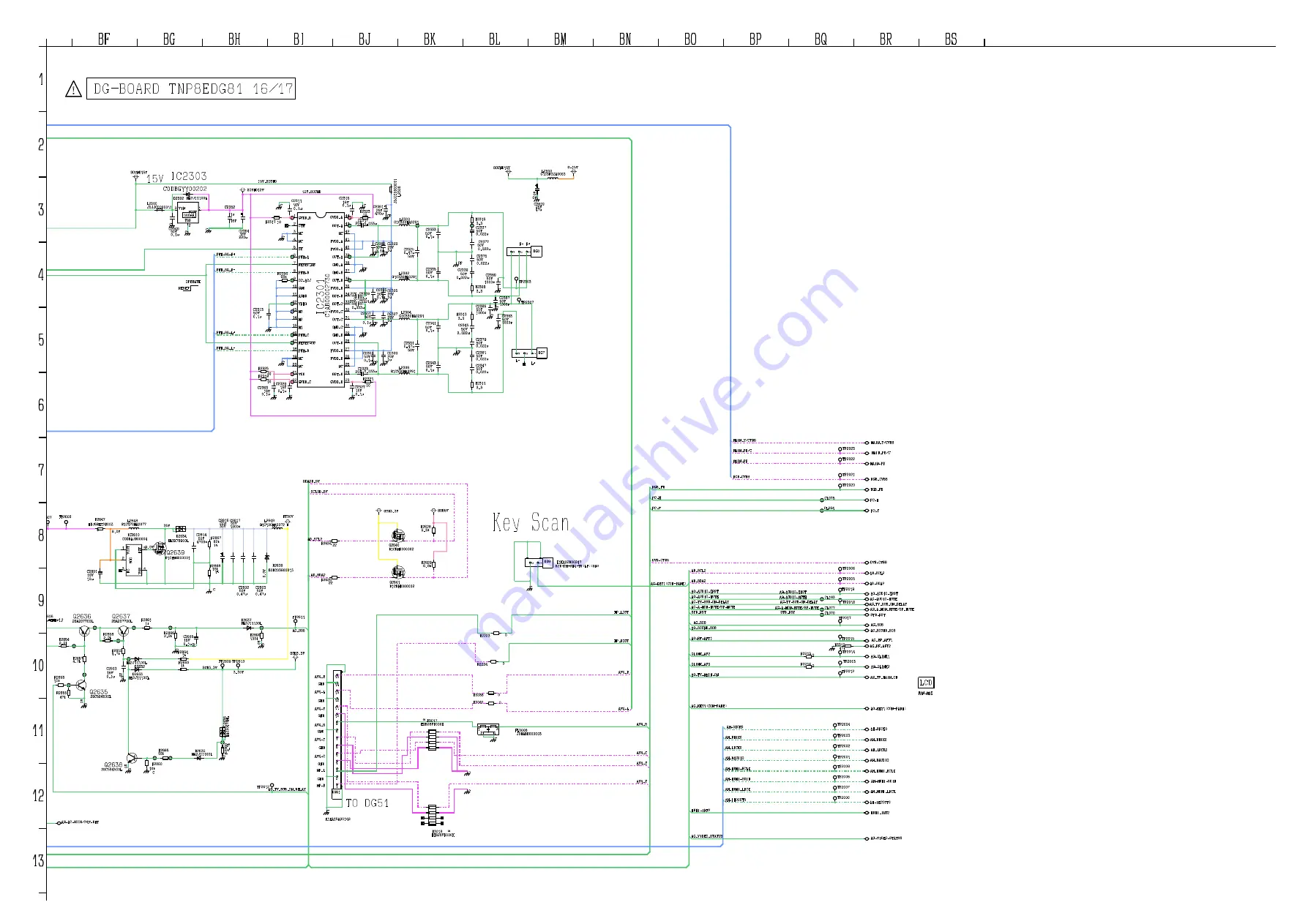Click column header "BJ"

[x=365, y=40]
